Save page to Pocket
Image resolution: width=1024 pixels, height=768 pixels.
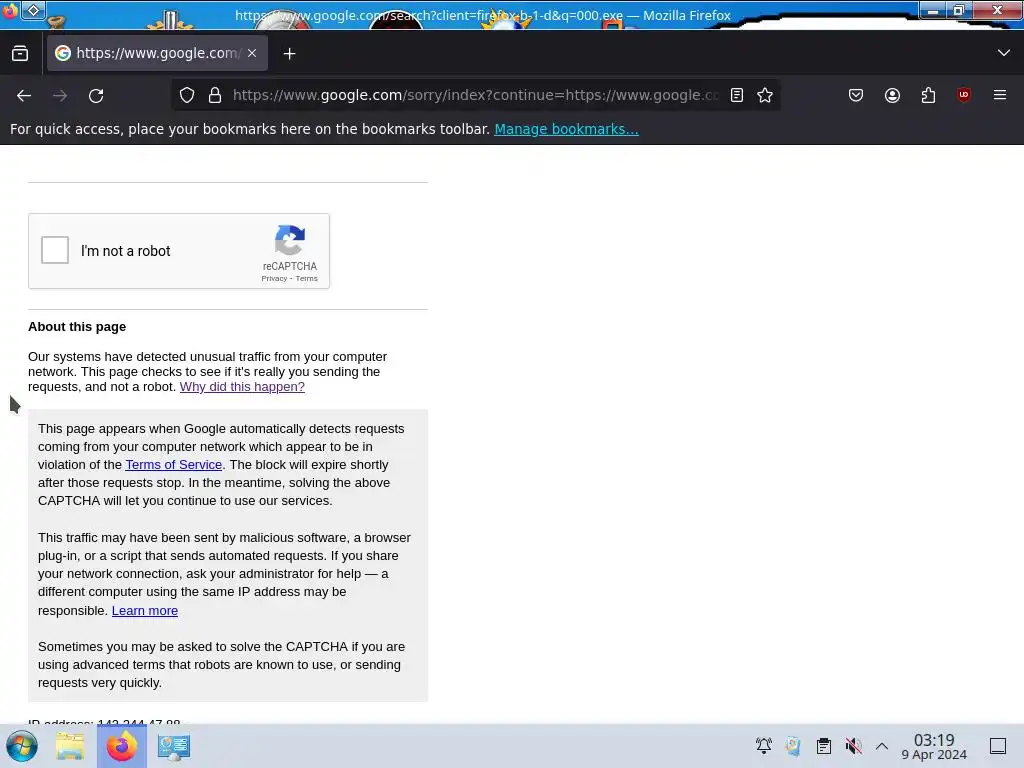856,95
